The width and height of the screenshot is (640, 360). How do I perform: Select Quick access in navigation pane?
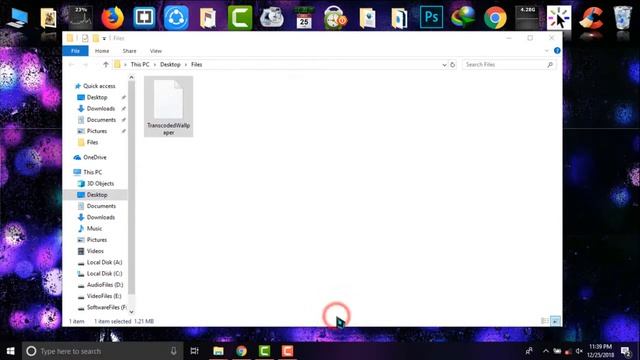click(99, 86)
